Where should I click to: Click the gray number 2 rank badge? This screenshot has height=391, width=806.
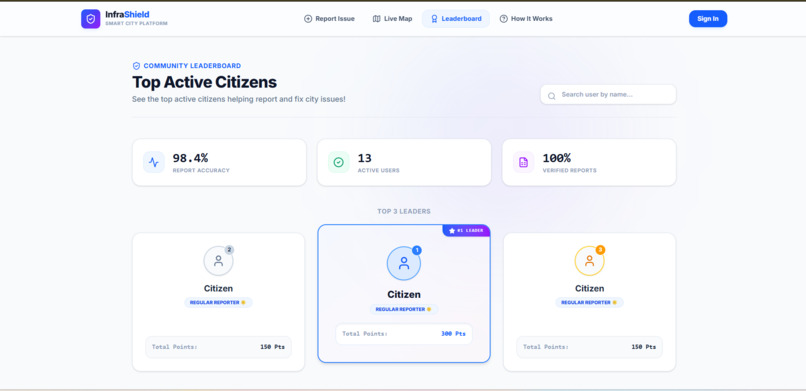(x=229, y=250)
